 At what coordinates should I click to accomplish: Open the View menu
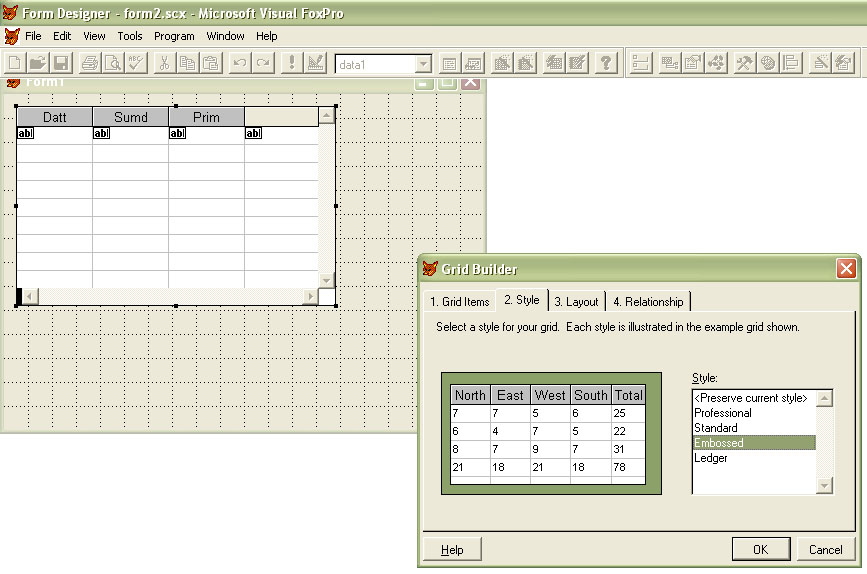coord(94,36)
